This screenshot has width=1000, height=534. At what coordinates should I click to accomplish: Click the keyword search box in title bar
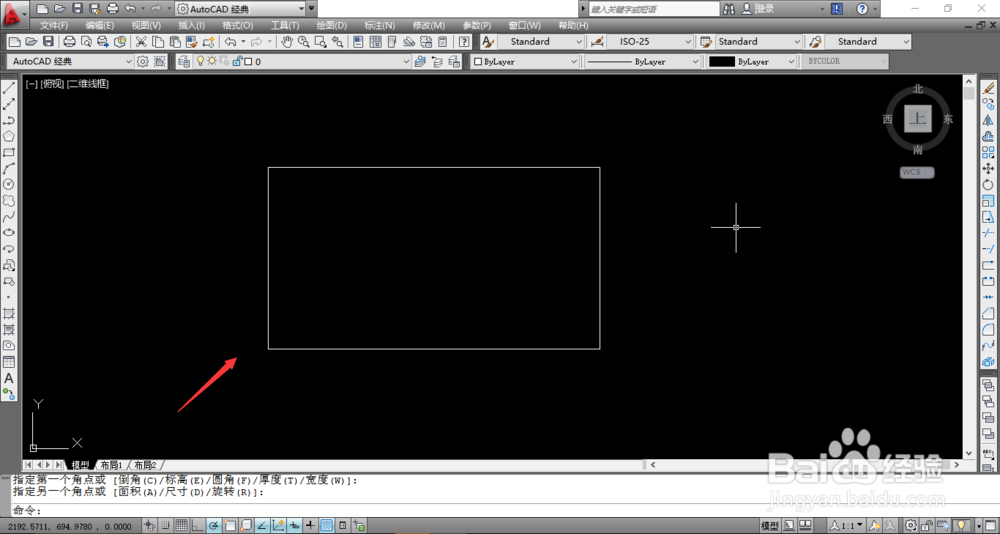654,9
